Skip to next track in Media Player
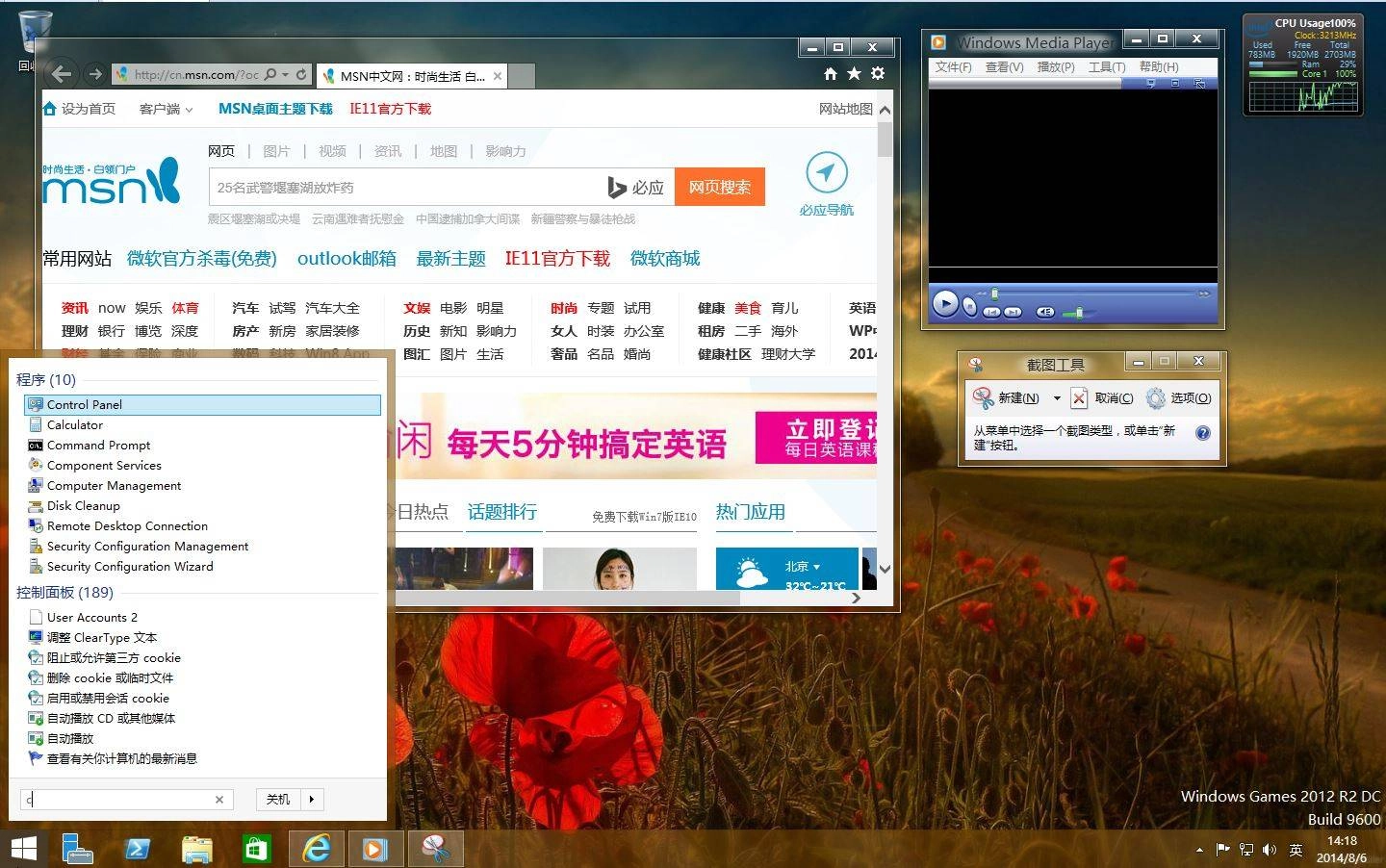 1013,312
